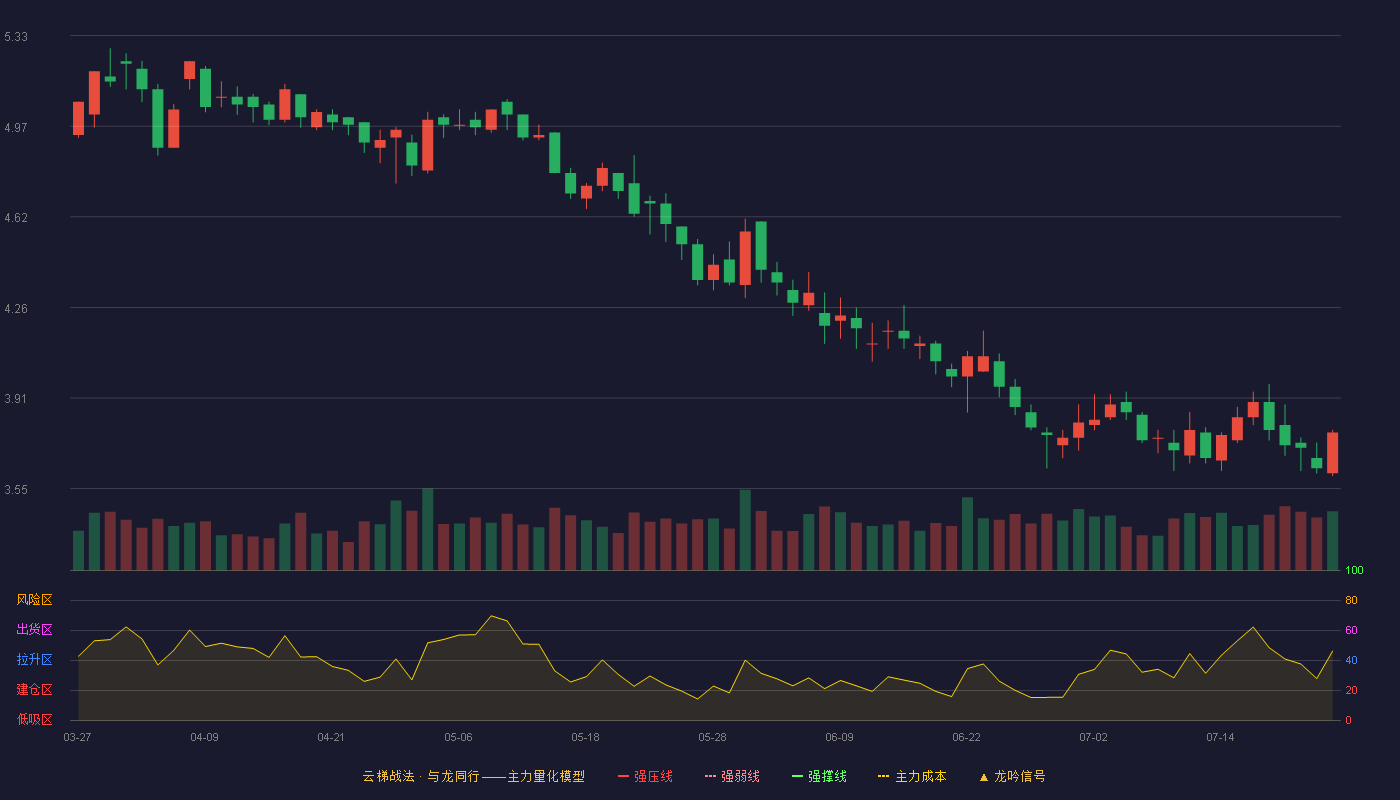Select the 出货区 zone label

[34, 630]
